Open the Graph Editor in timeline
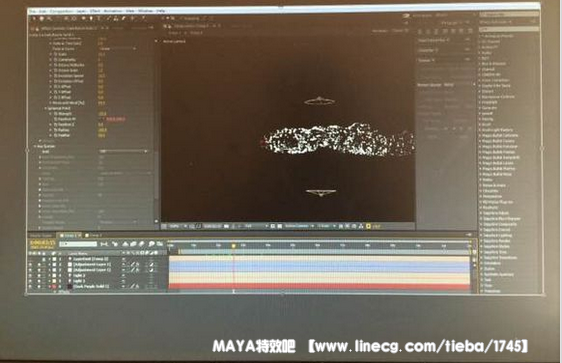The width and height of the screenshot is (562, 363). (159, 244)
